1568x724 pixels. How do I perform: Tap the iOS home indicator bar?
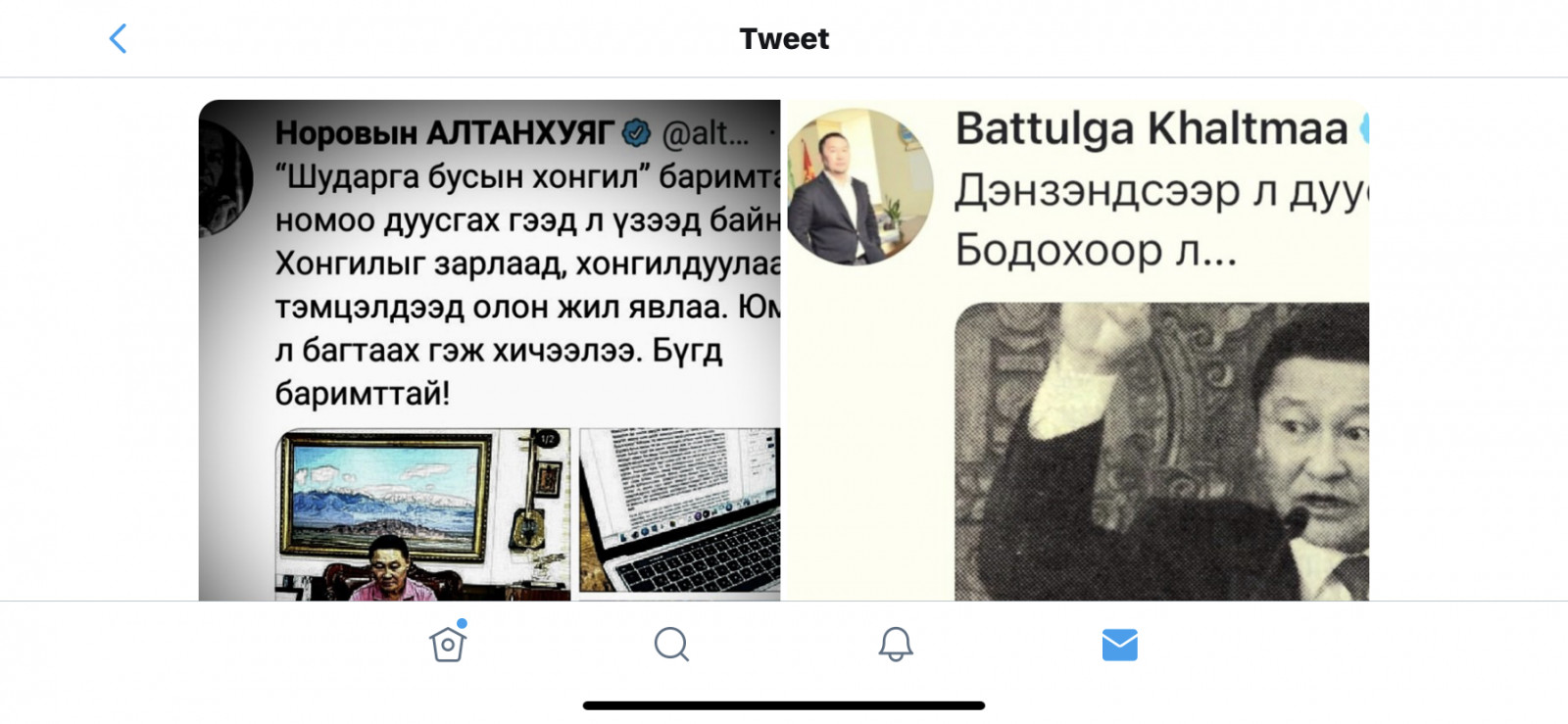point(784,705)
